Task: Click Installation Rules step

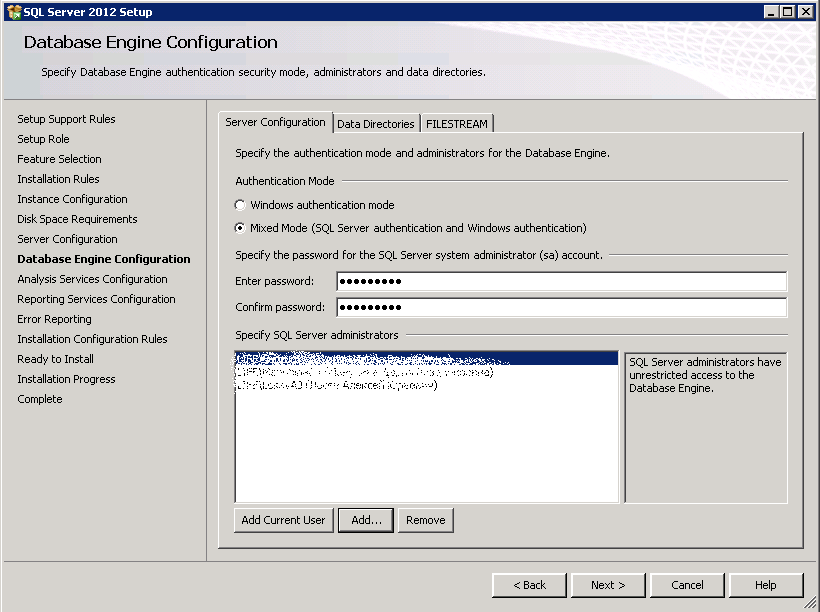Action: pos(58,179)
